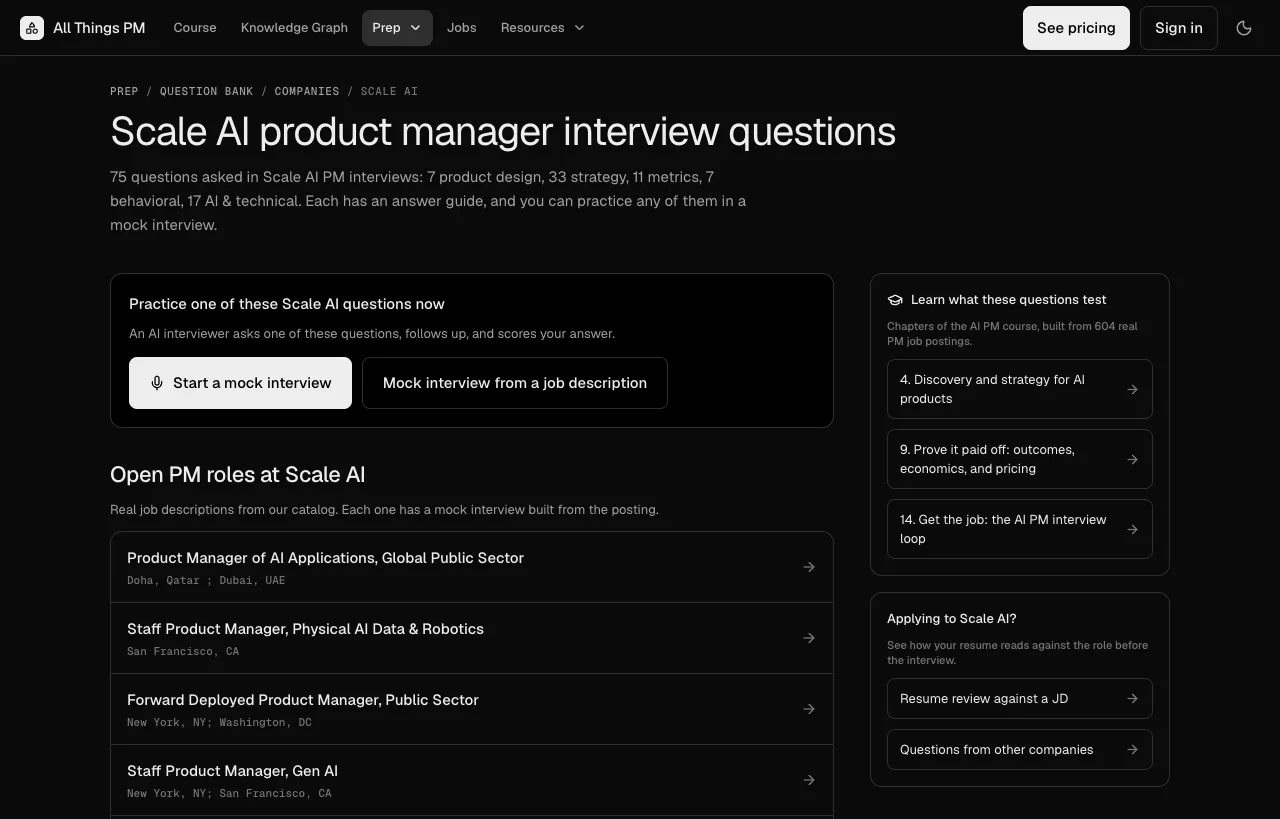Expand the Prep dropdown chevron

tap(416, 28)
